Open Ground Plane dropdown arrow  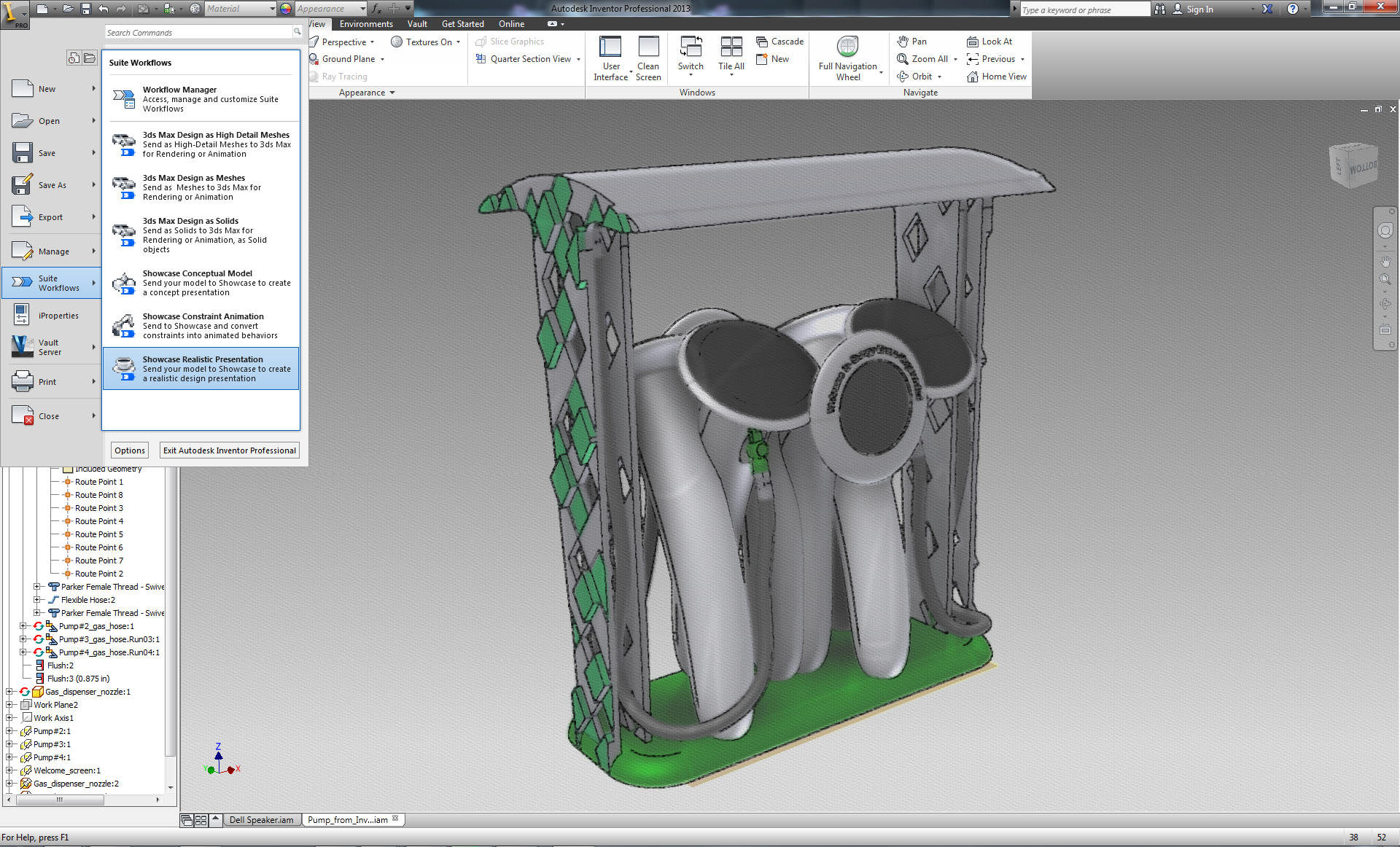[382, 59]
